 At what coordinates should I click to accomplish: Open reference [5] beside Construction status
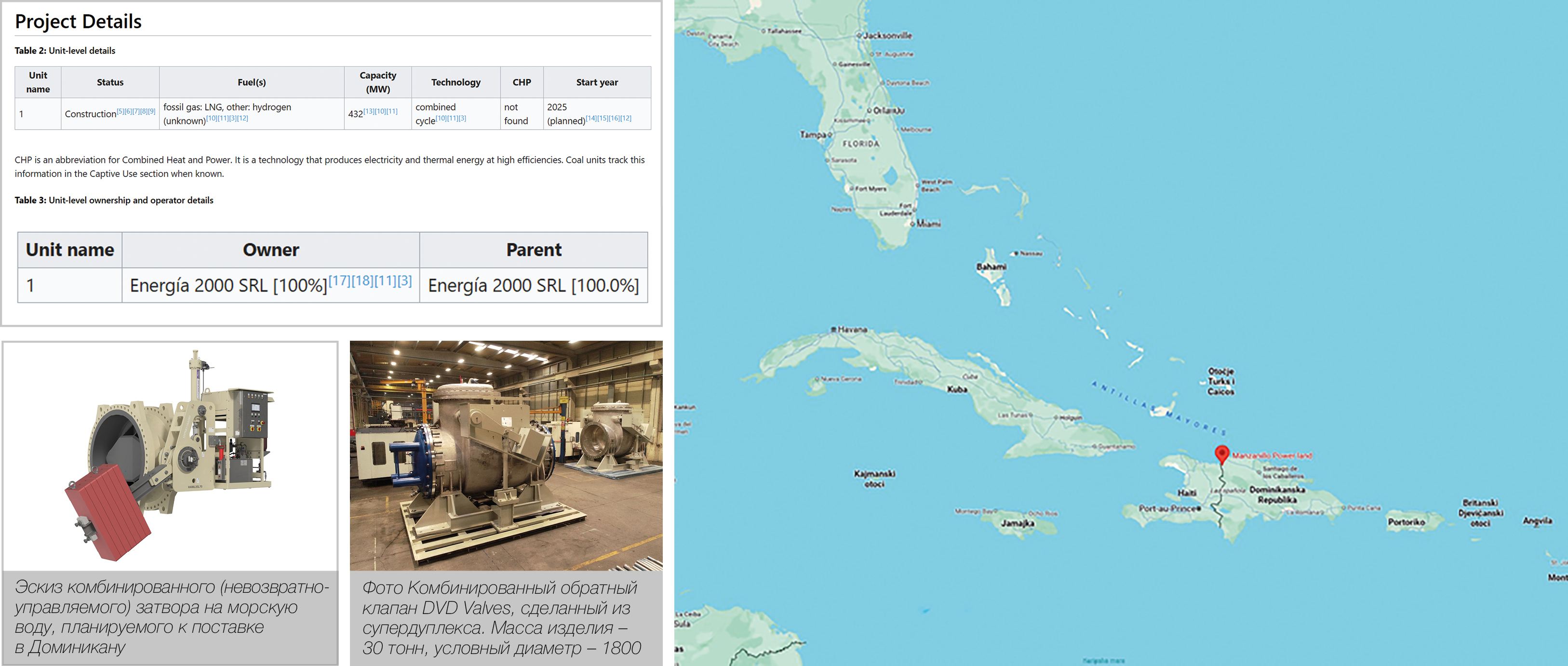(120, 111)
